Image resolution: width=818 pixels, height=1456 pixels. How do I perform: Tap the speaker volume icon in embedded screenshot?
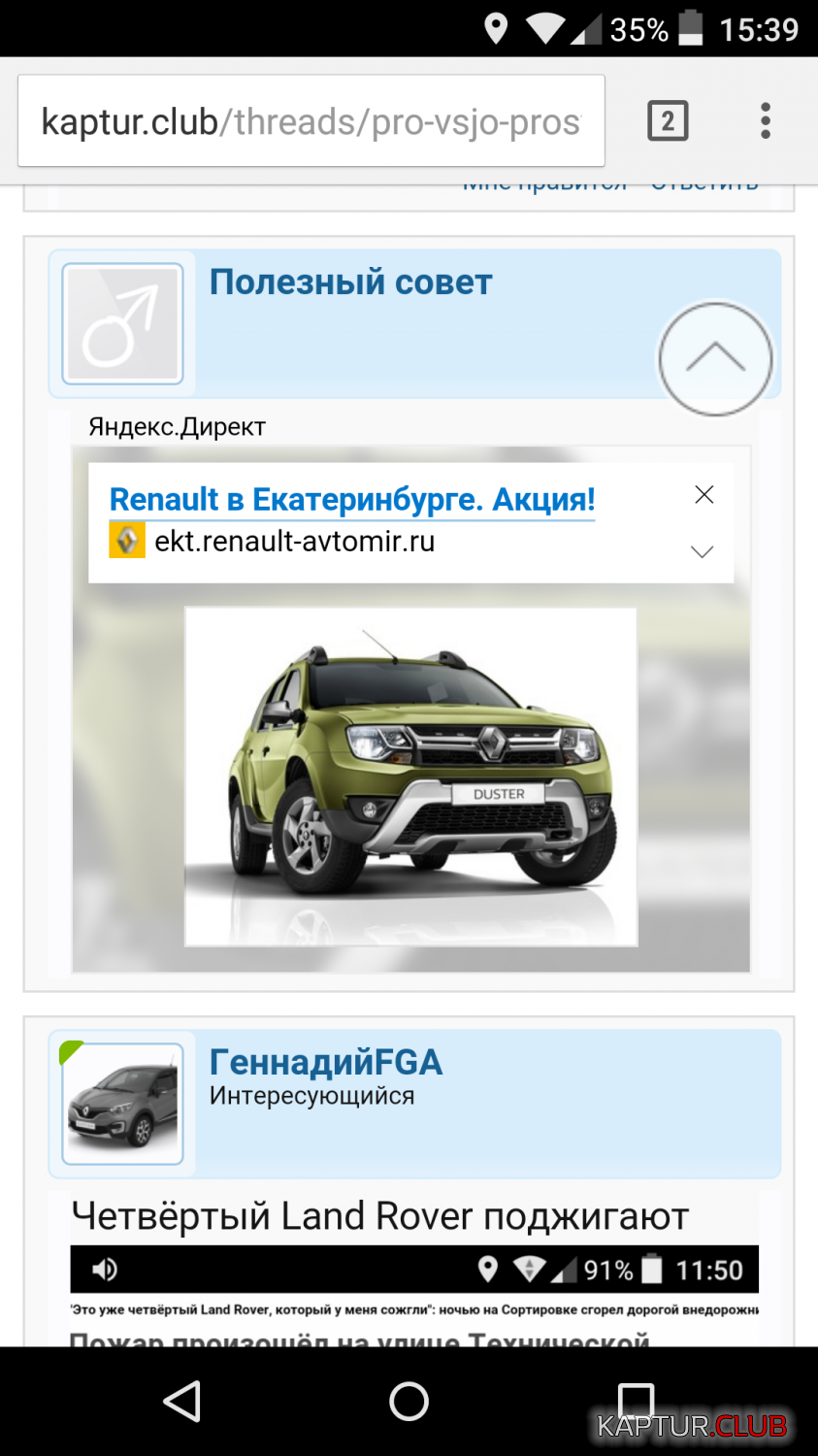104,1270
